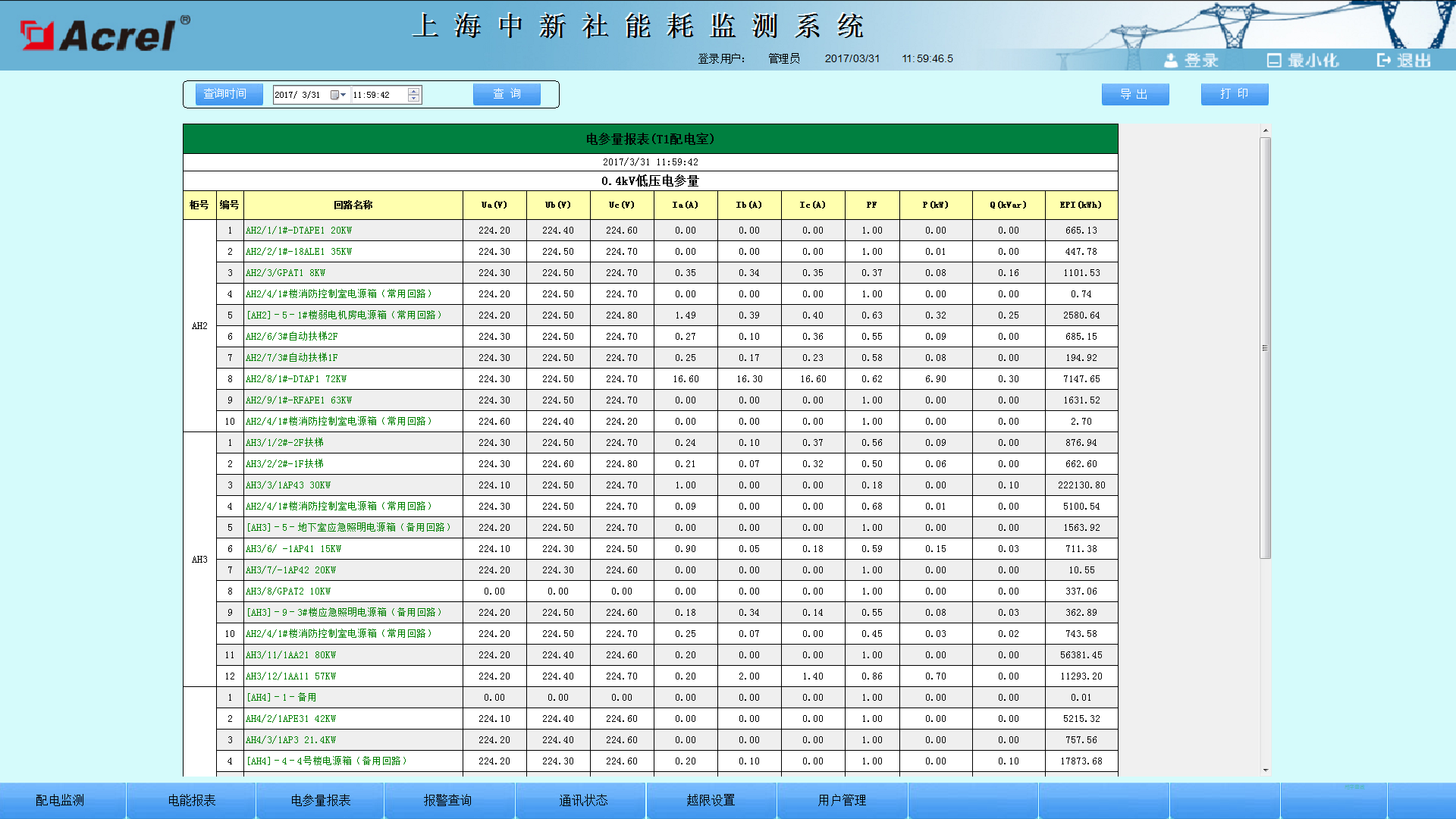This screenshot has height=819, width=1456.
Task: Decrease query time with down spinner
Action: tap(413, 99)
